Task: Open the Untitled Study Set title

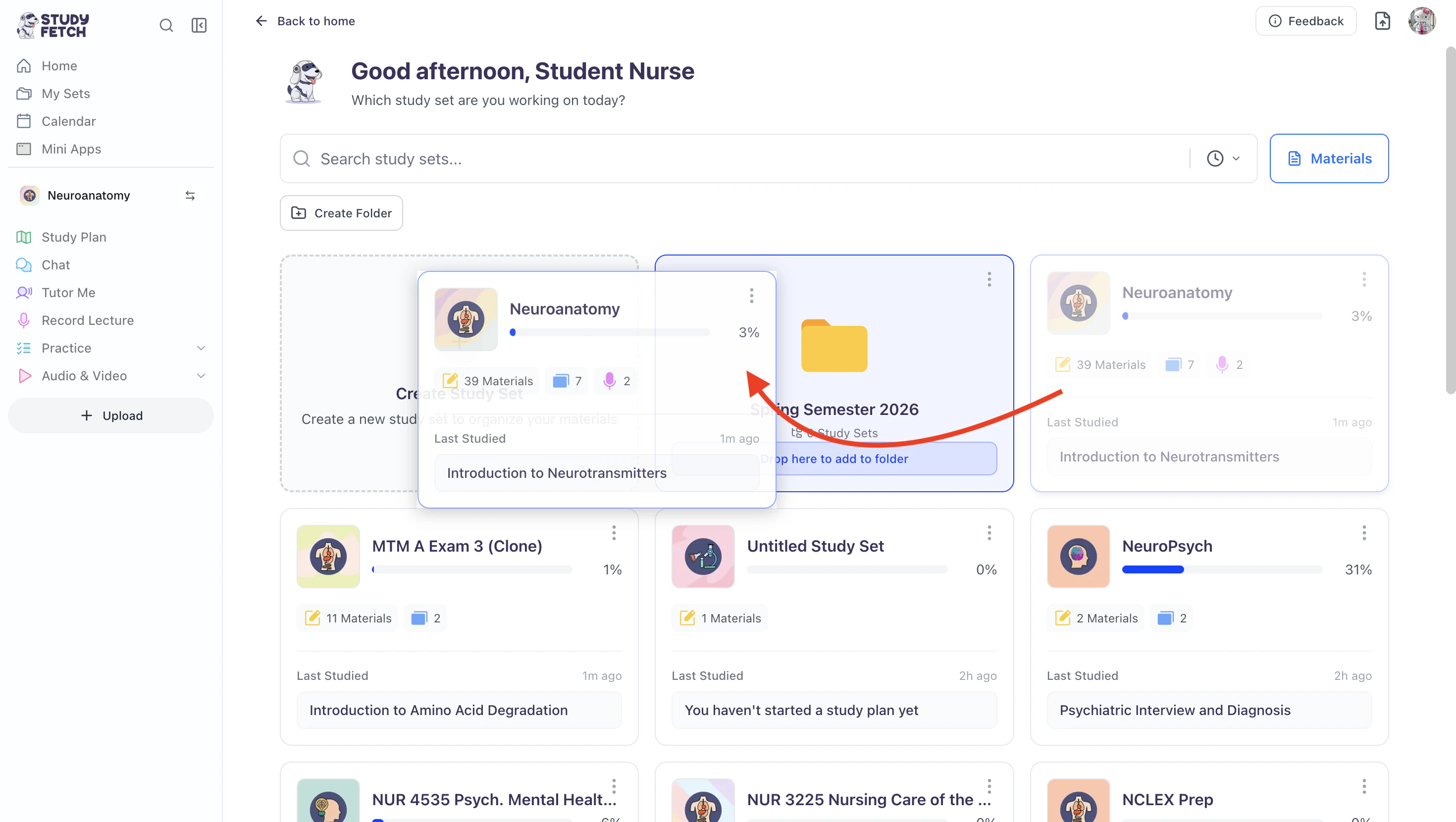Action: click(815, 546)
